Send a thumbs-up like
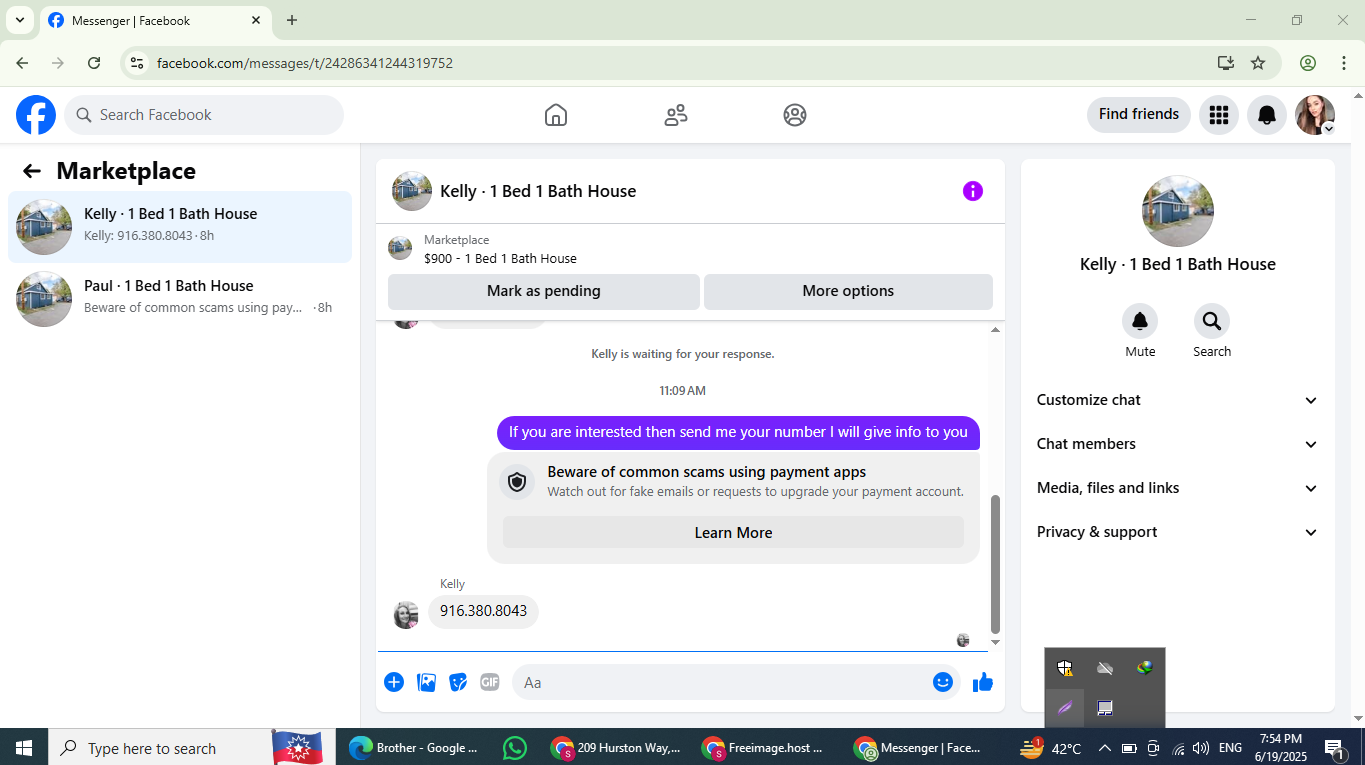The height and width of the screenshot is (765, 1365). [983, 682]
